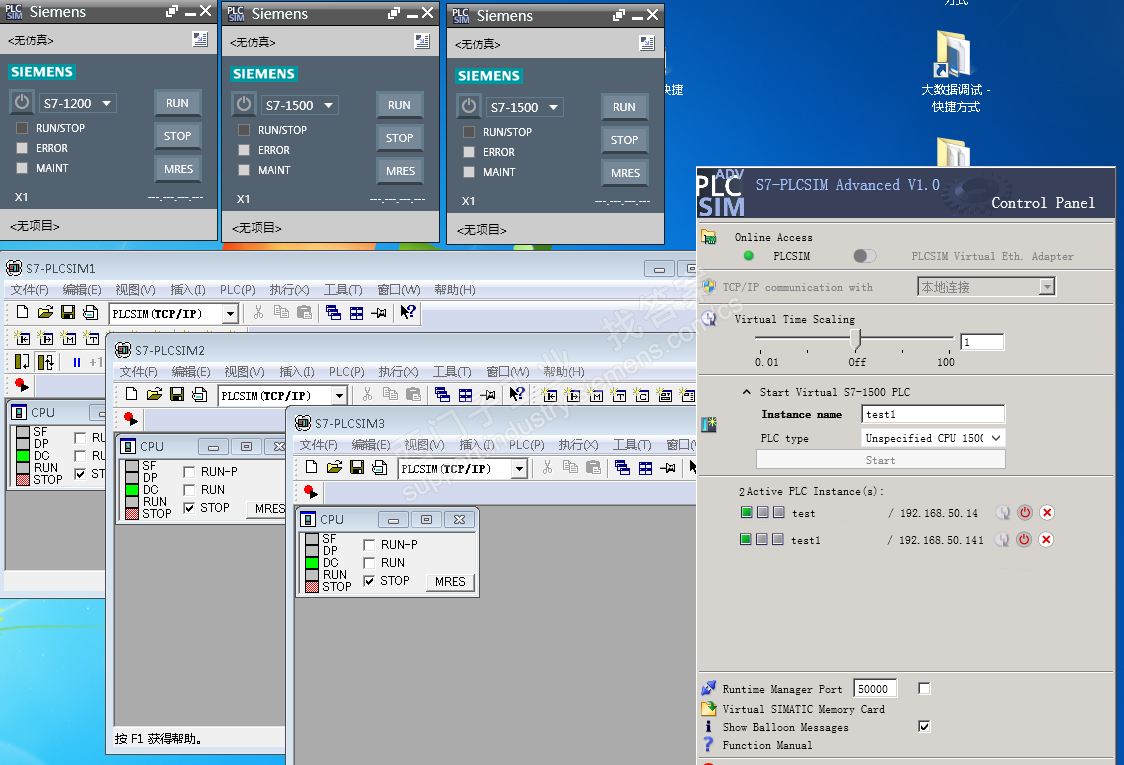This screenshot has height=765, width=1124.
Task: Uncheck Show Balloon Messages
Action: [x=925, y=726]
